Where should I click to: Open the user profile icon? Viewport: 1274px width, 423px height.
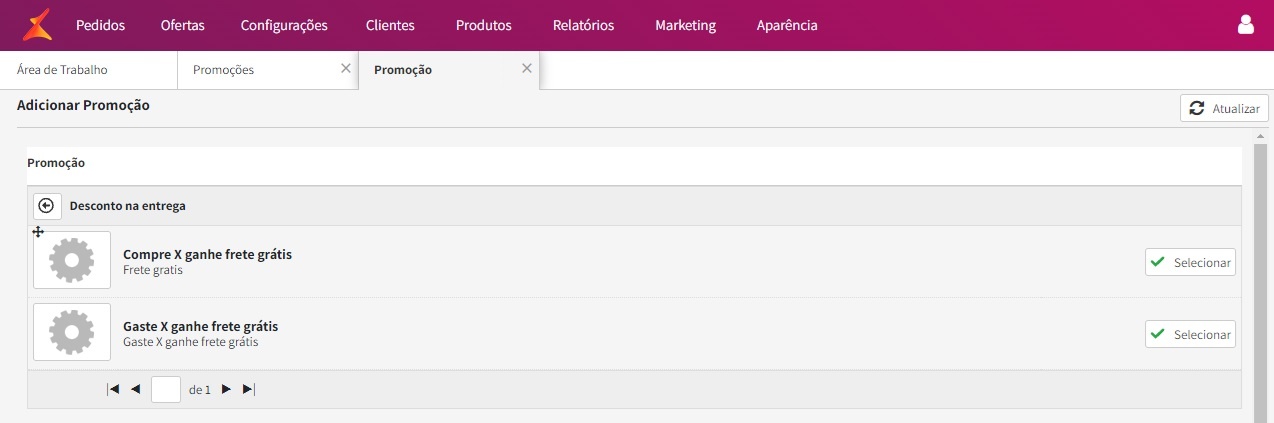1246,25
